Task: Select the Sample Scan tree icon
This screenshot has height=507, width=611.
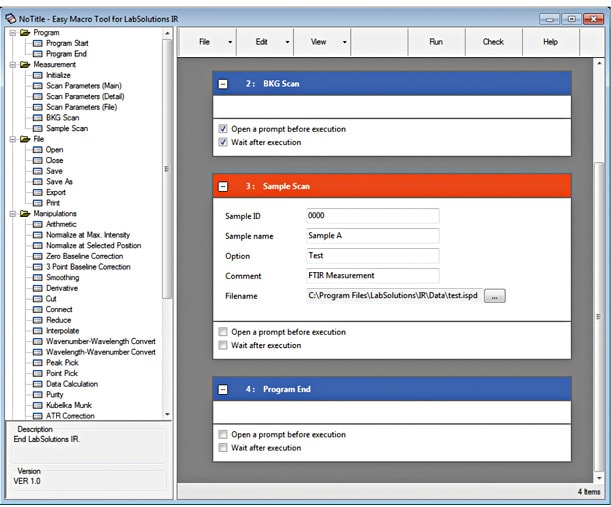Action: coord(37,128)
